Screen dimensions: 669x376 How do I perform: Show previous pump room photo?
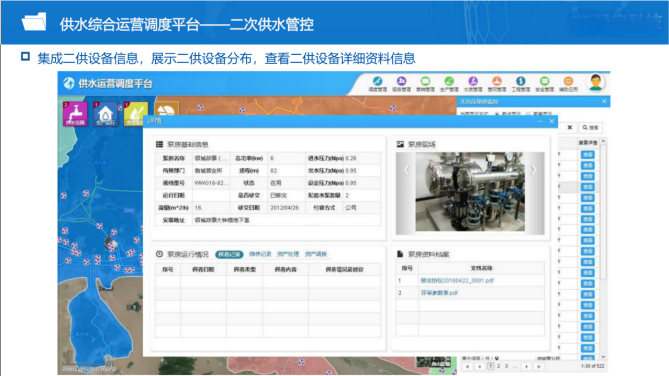[x=407, y=170]
